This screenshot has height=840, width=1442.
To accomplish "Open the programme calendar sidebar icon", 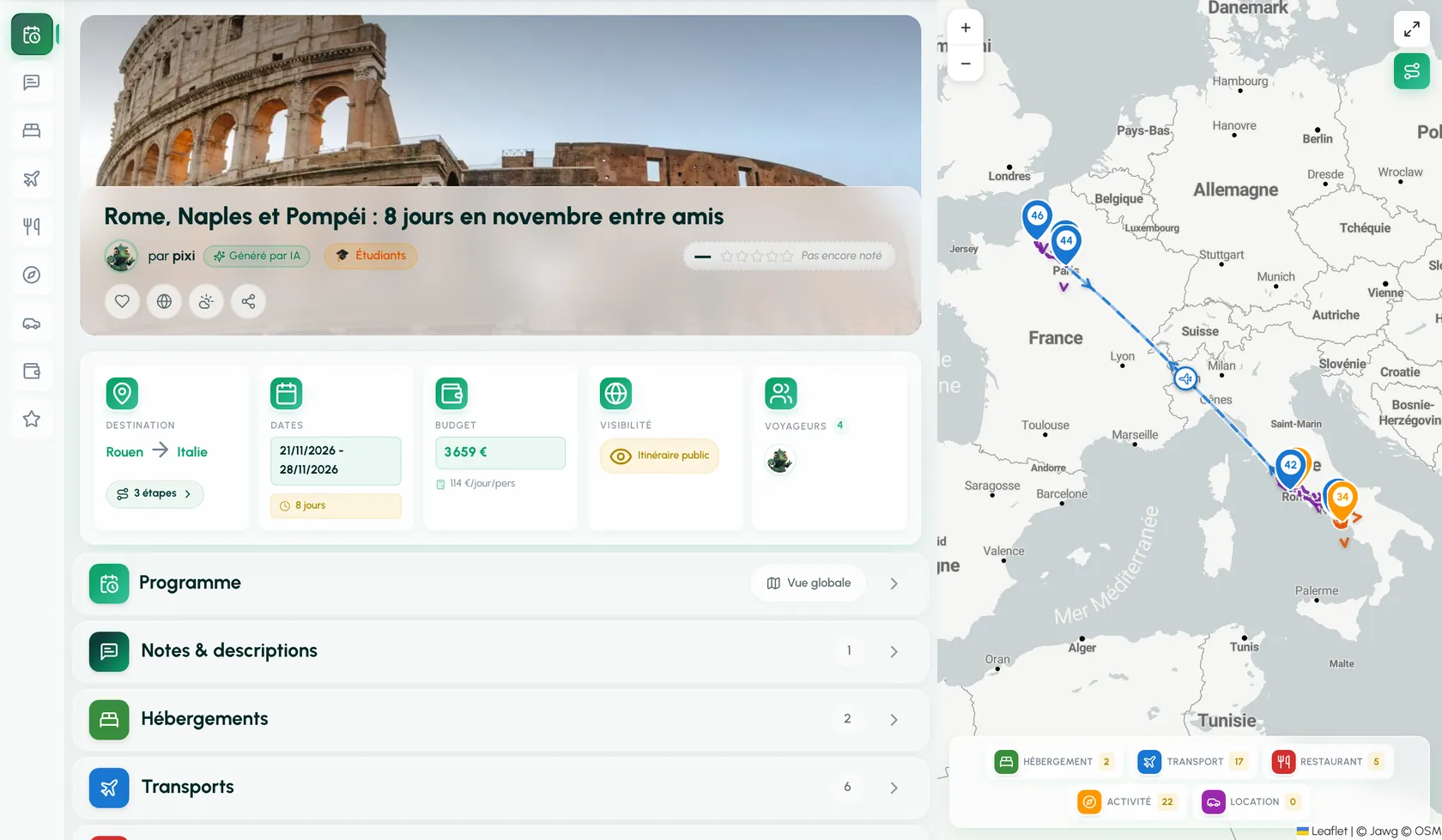I will coord(32,34).
